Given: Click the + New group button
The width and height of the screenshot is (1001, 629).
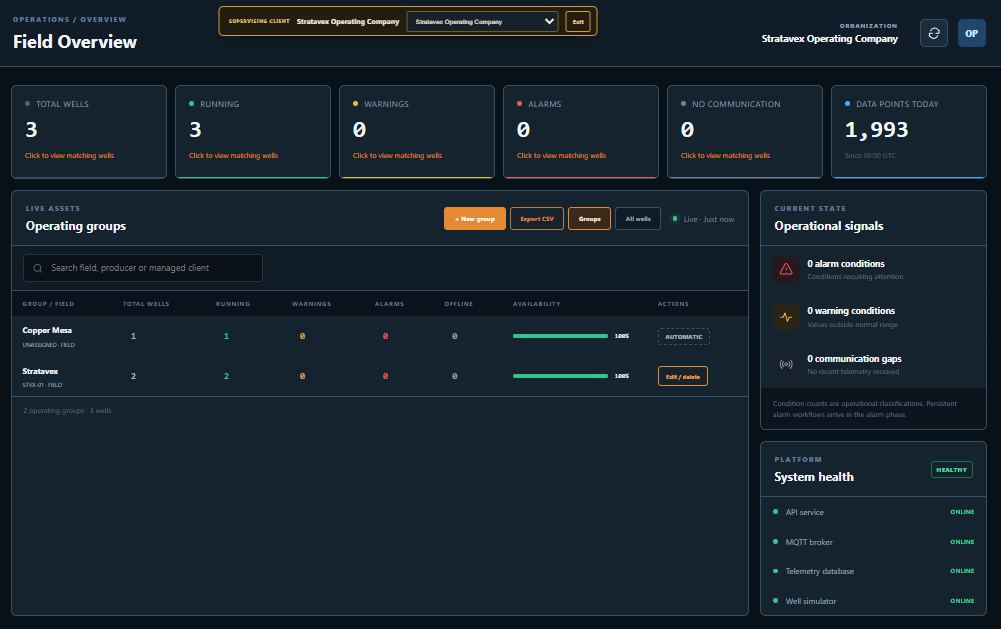Looking at the screenshot, I should tap(474, 218).
